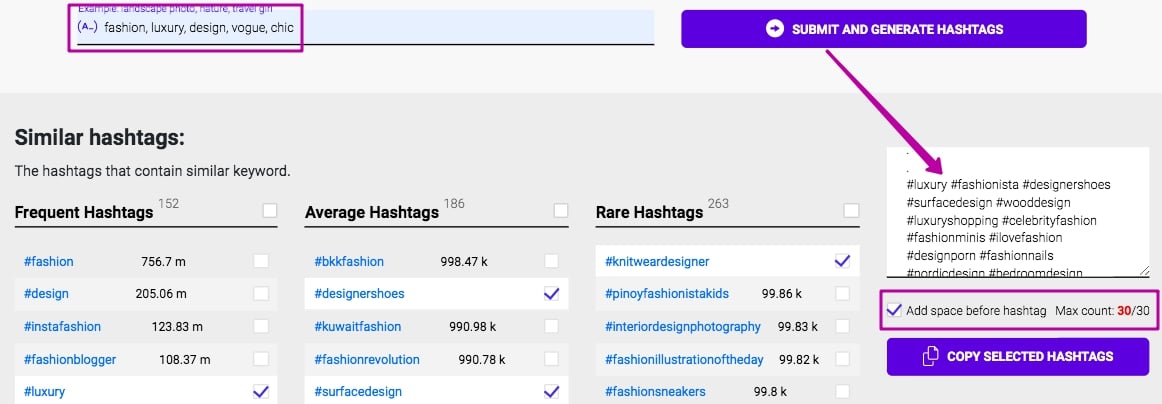1162x404 pixels.
Task: Open the #fashion hashtag link
Action: click(49, 262)
